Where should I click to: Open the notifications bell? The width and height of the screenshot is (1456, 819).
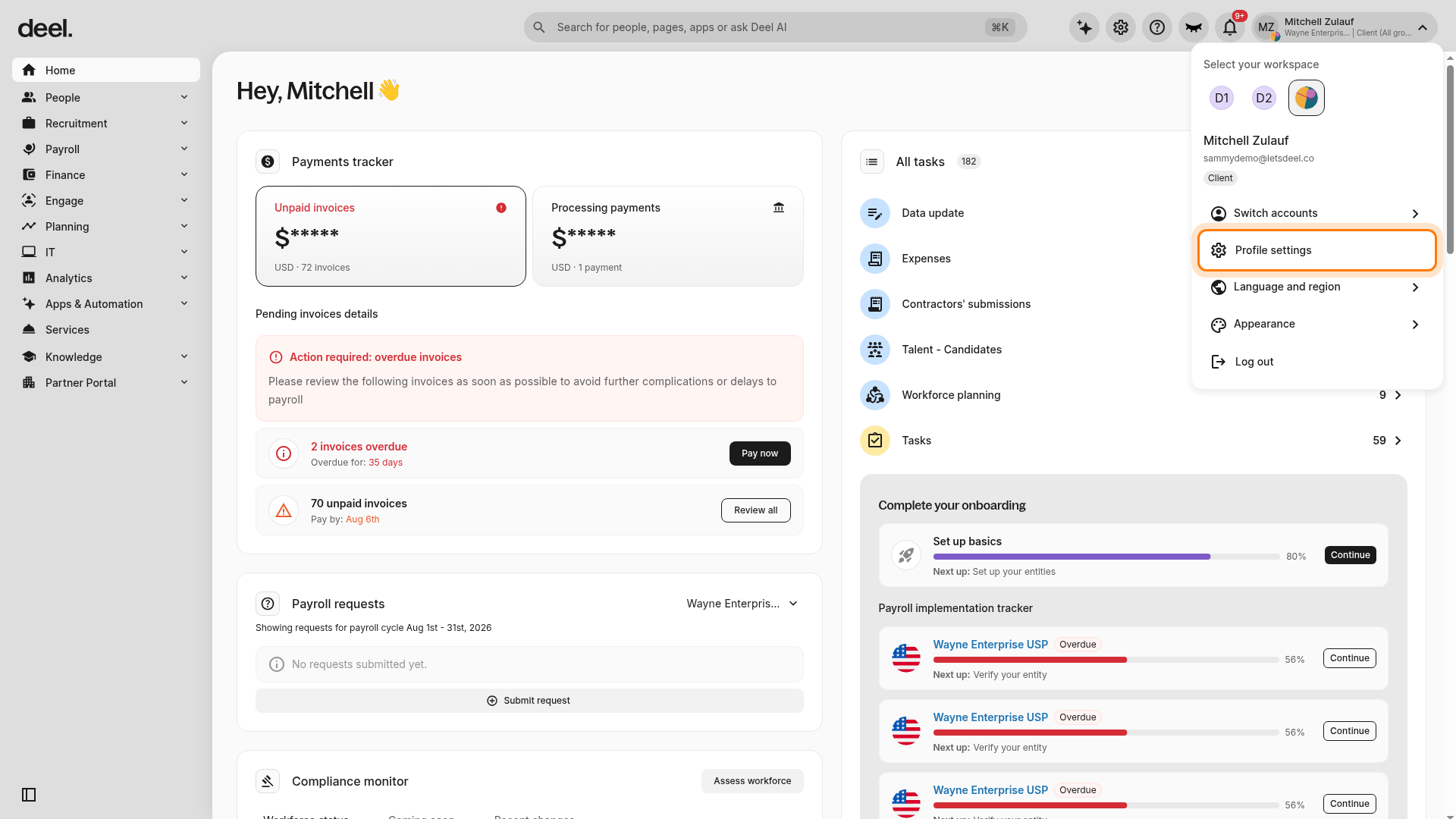tap(1230, 27)
